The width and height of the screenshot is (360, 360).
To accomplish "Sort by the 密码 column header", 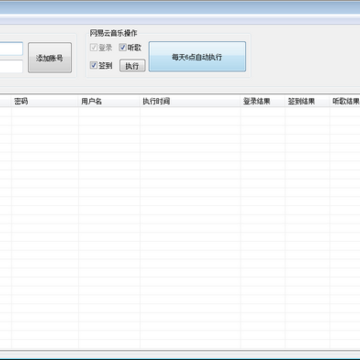I will point(45,101).
